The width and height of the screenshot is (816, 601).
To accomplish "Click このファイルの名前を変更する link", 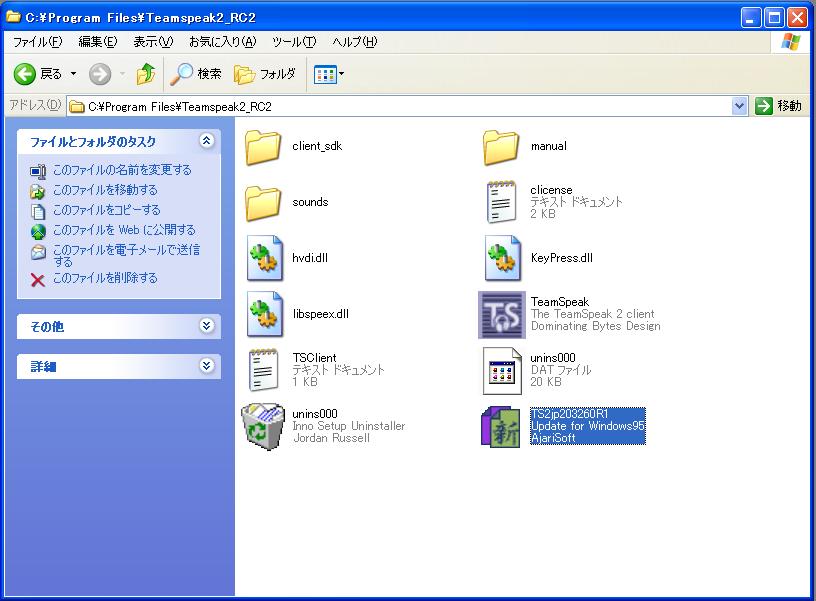I will pos(122,170).
